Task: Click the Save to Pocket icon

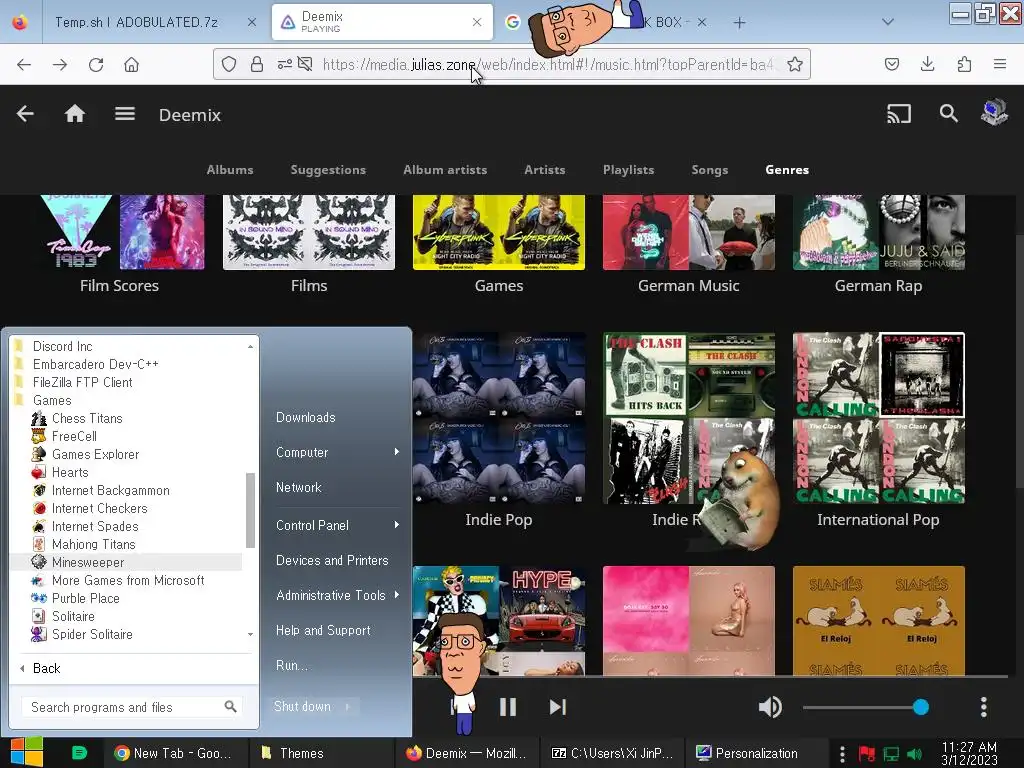Action: coord(891,64)
